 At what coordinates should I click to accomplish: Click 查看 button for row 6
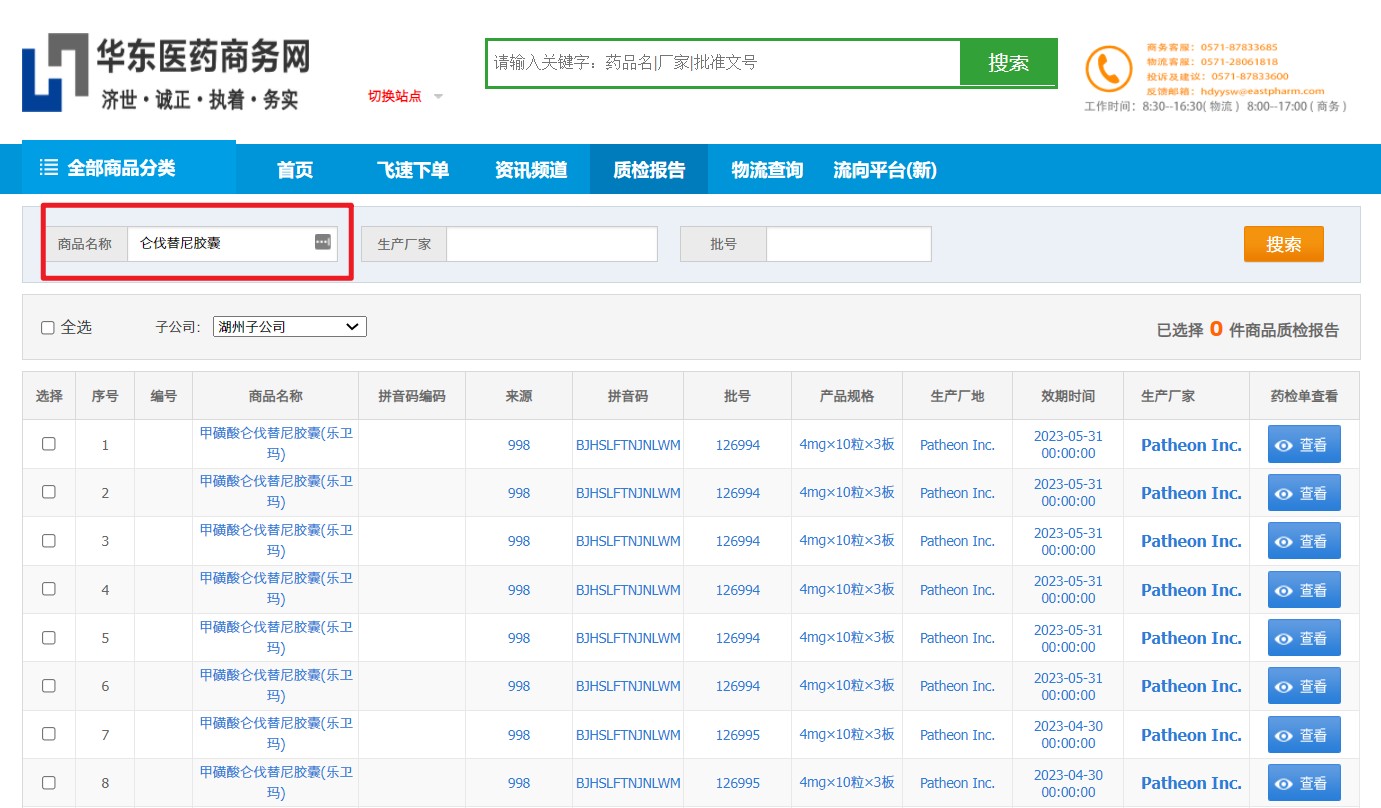[x=1304, y=686]
